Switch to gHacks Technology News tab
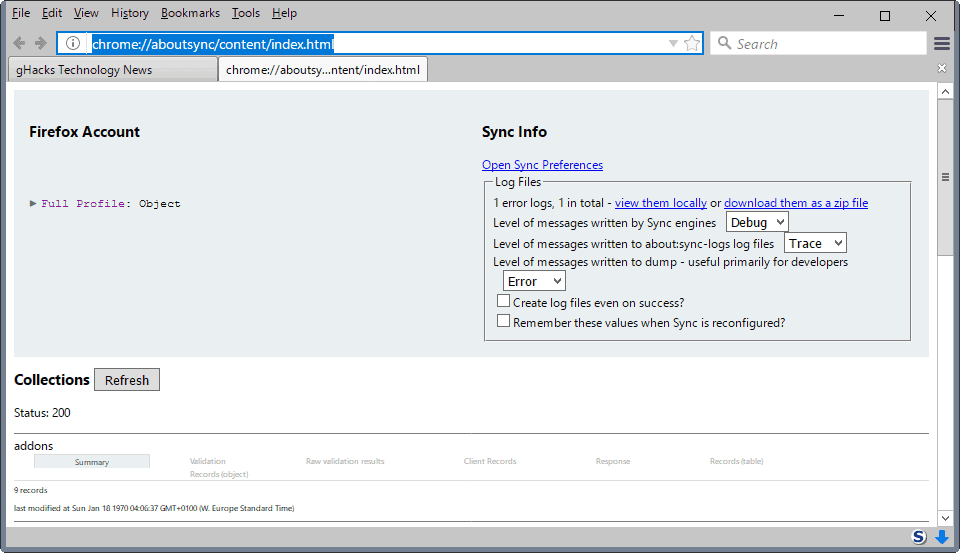This screenshot has width=960, height=553. pos(113,69)
